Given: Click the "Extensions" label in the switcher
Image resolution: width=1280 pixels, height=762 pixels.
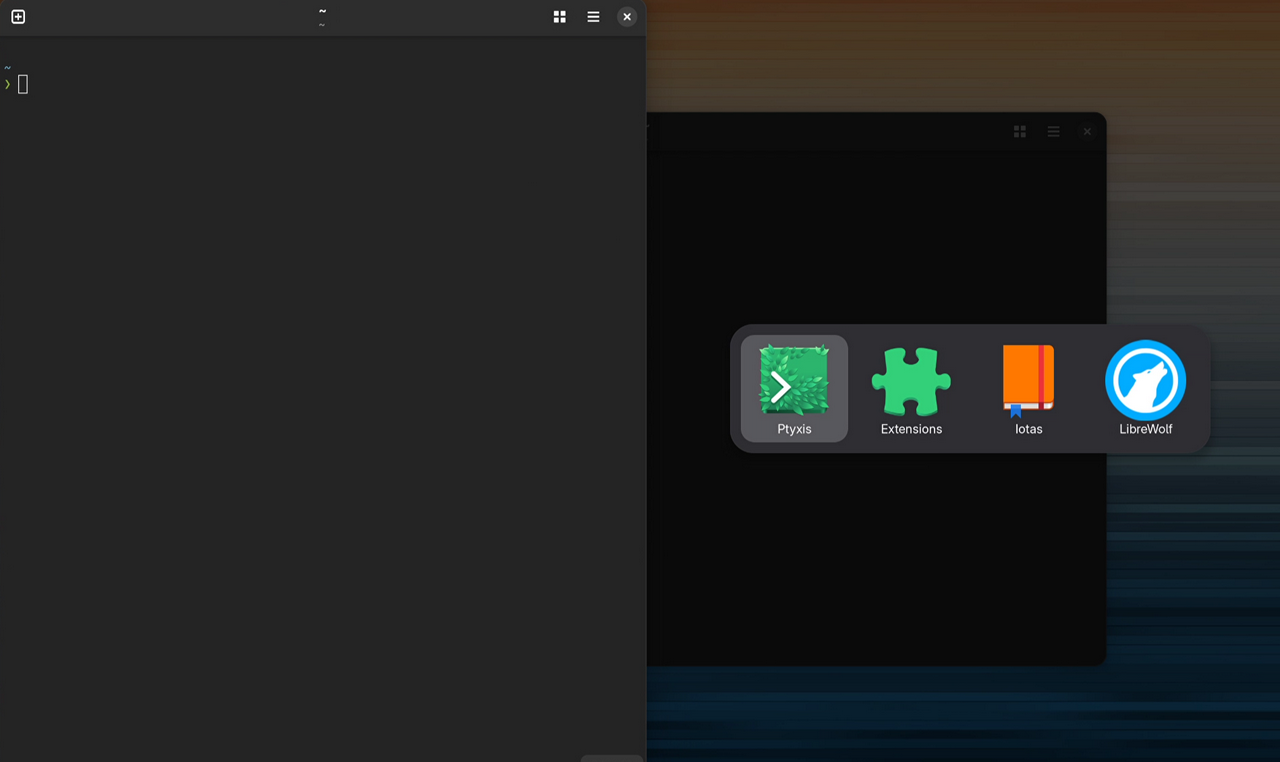Looking at the screenshot, I should point(911,429).
